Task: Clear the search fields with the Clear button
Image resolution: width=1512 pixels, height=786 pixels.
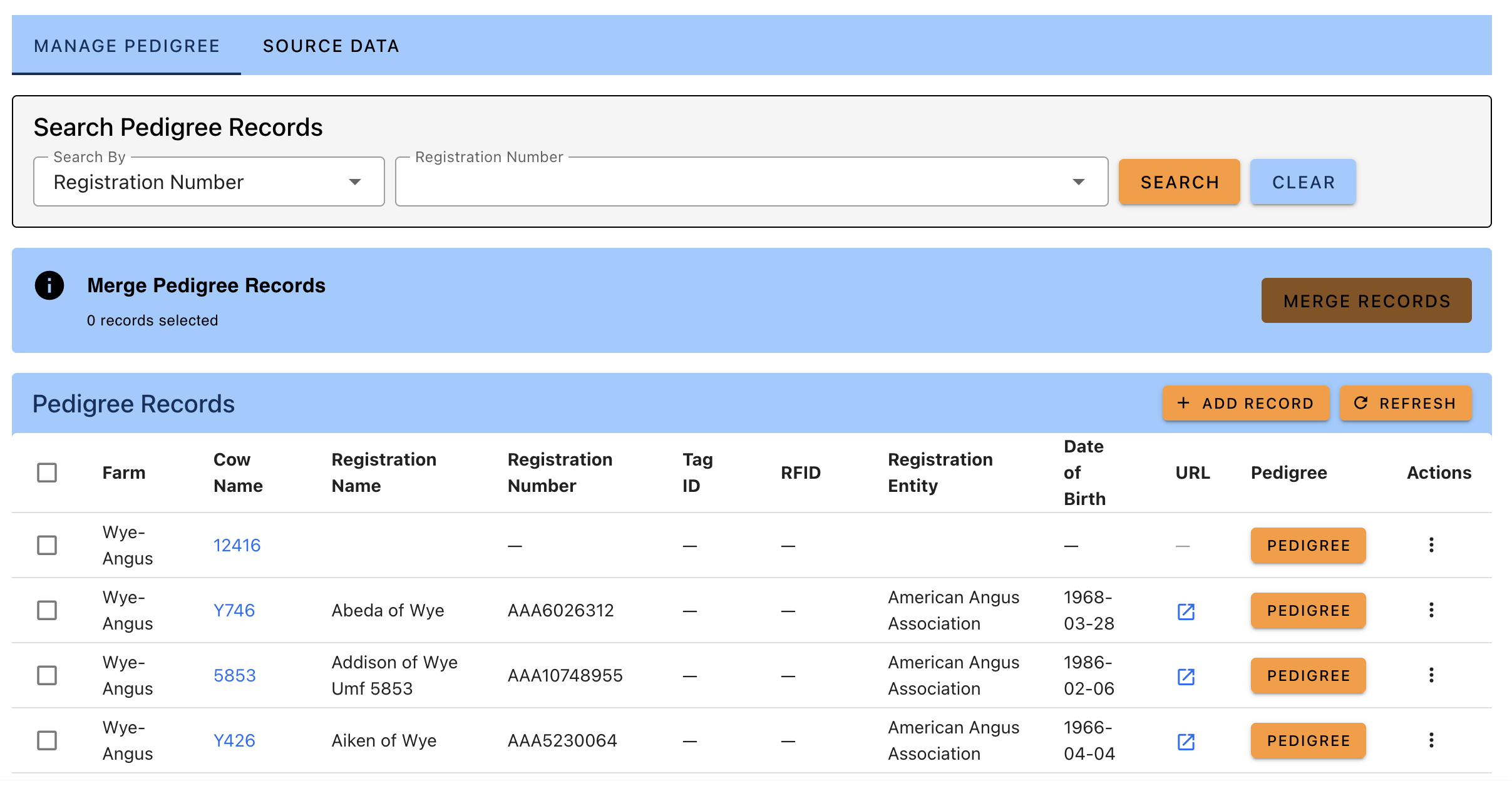Action: pyautogui.click(x=1303, y=182)
